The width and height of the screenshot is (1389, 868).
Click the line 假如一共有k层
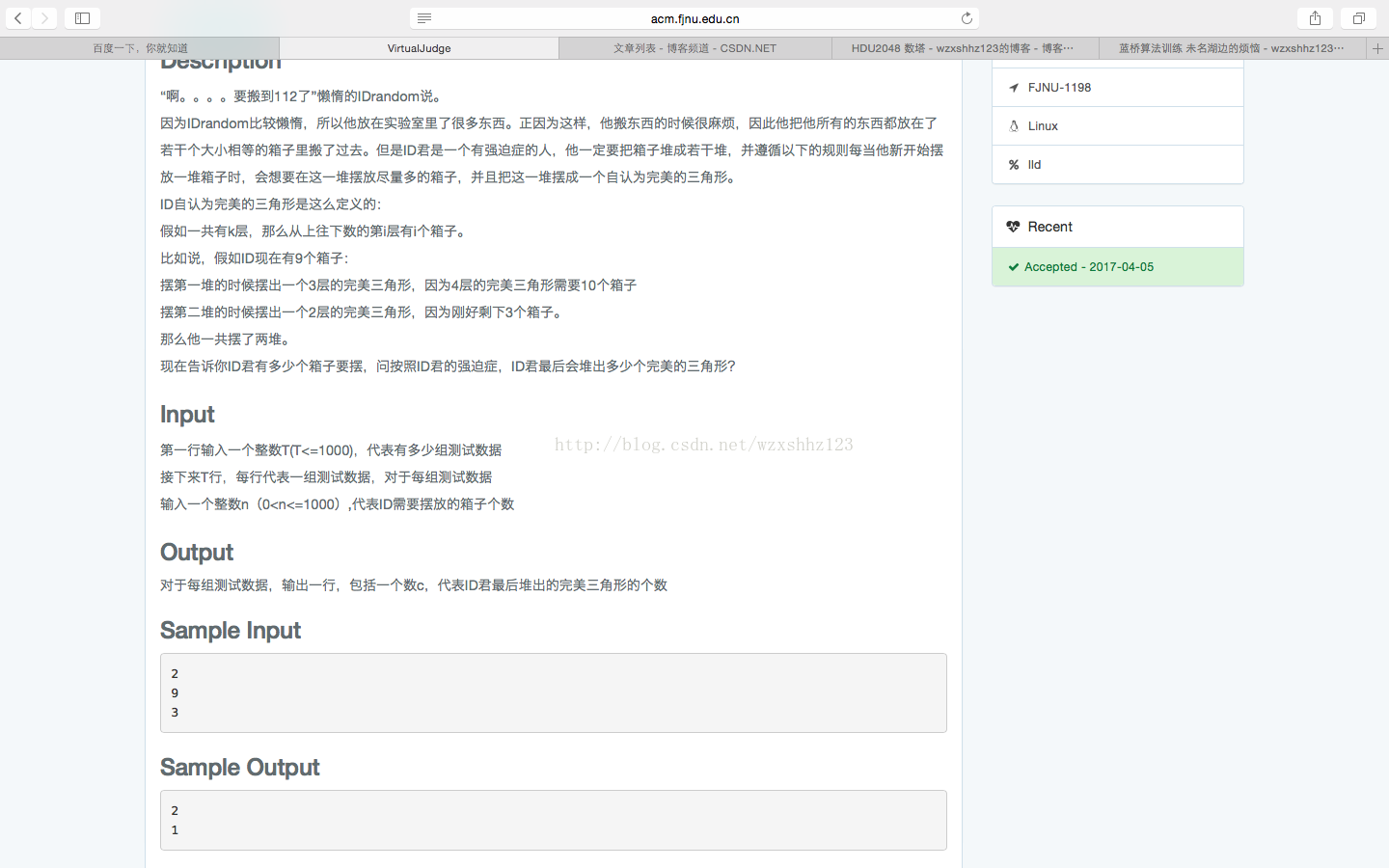point(314,231)
